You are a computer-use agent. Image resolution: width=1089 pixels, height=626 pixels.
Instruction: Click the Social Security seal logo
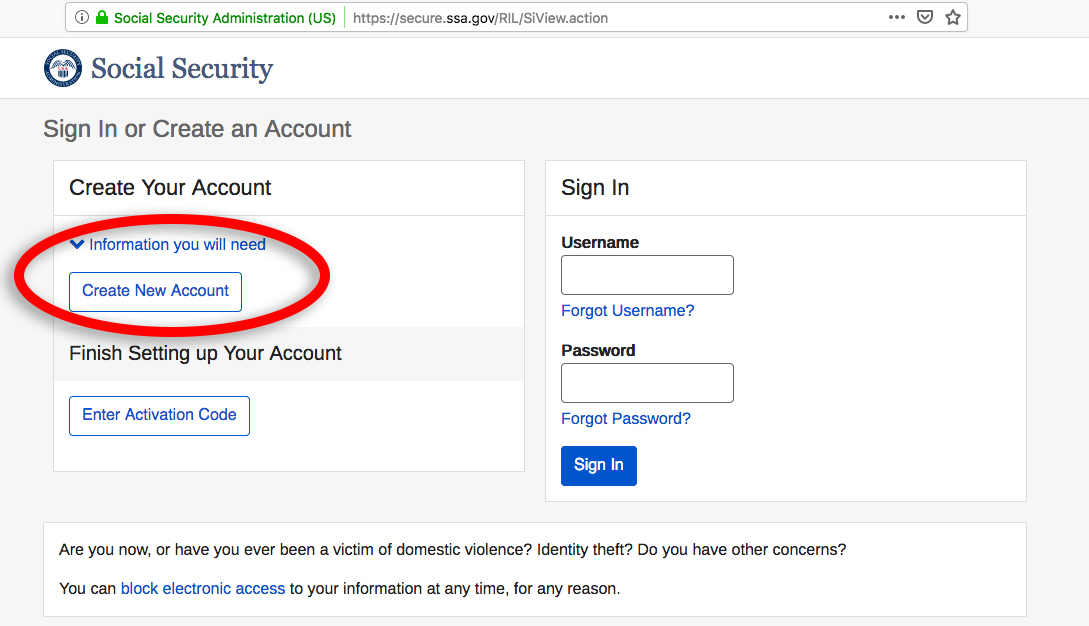[63, 68]
